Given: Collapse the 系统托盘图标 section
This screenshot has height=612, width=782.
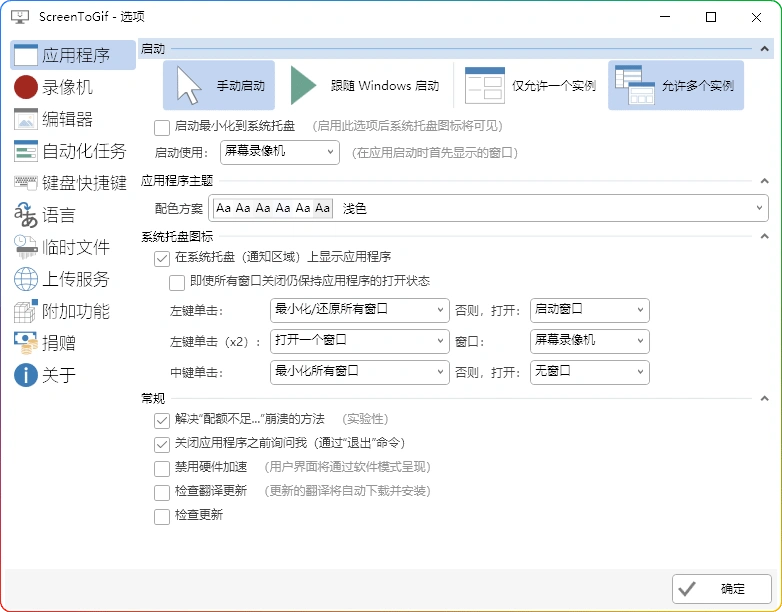Looking at the screenshot, I should [764, 237].
